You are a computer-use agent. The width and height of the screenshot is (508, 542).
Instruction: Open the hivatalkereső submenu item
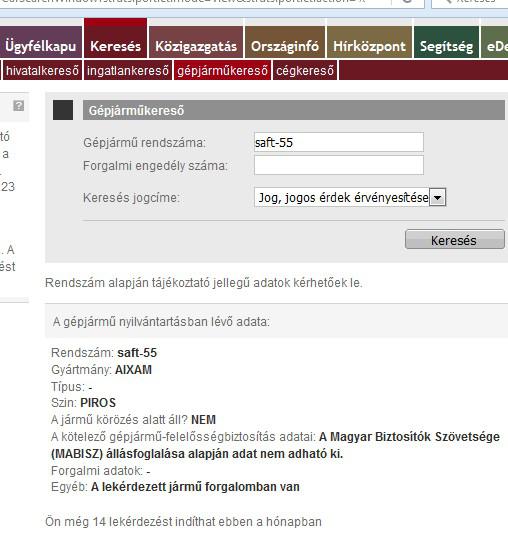(42, 71)
